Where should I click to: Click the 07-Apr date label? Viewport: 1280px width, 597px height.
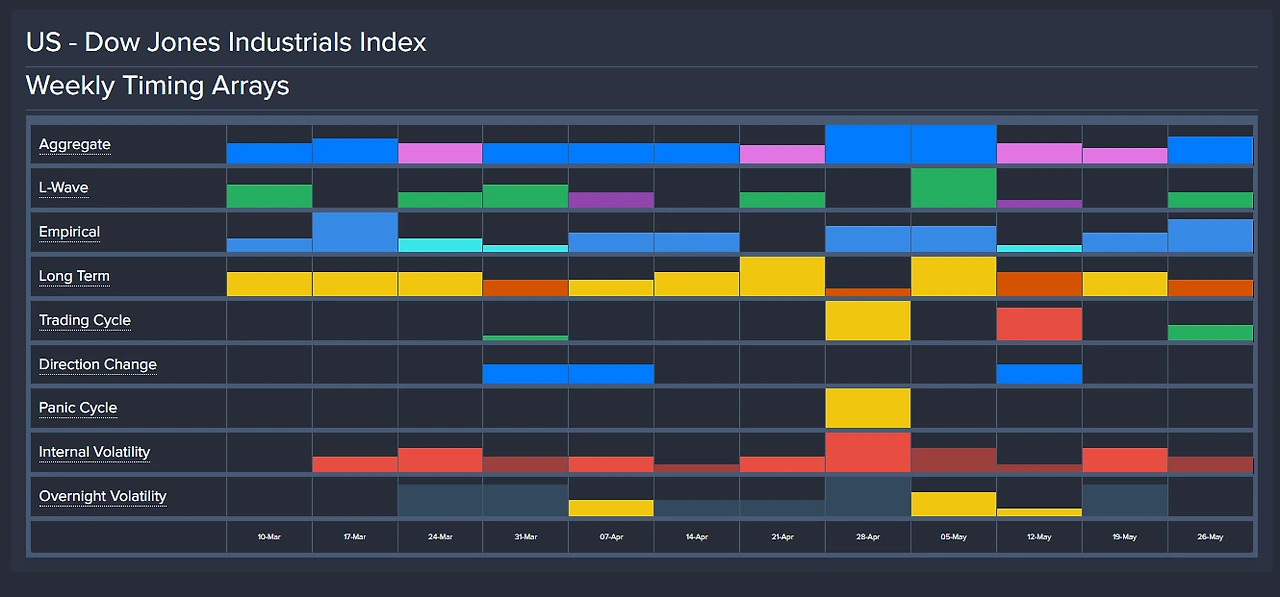(611, 537)
